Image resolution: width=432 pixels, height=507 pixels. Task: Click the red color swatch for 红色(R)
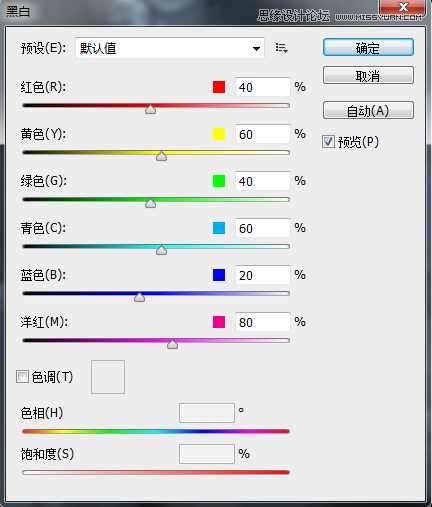click(x=219, y=87)
